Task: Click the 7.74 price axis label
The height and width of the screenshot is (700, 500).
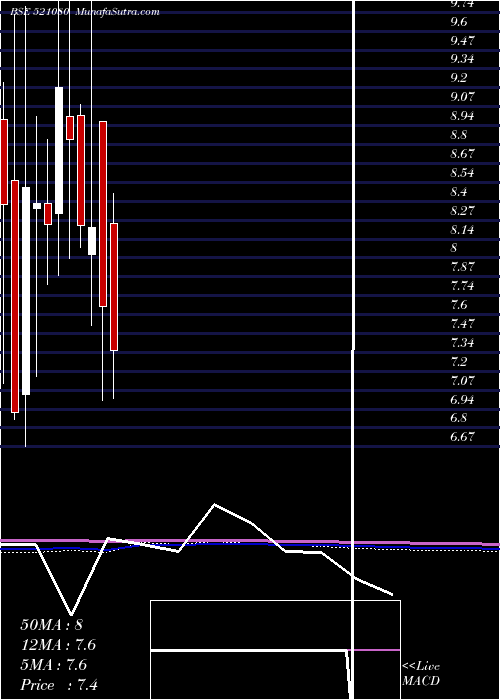Action: point(462,286)
